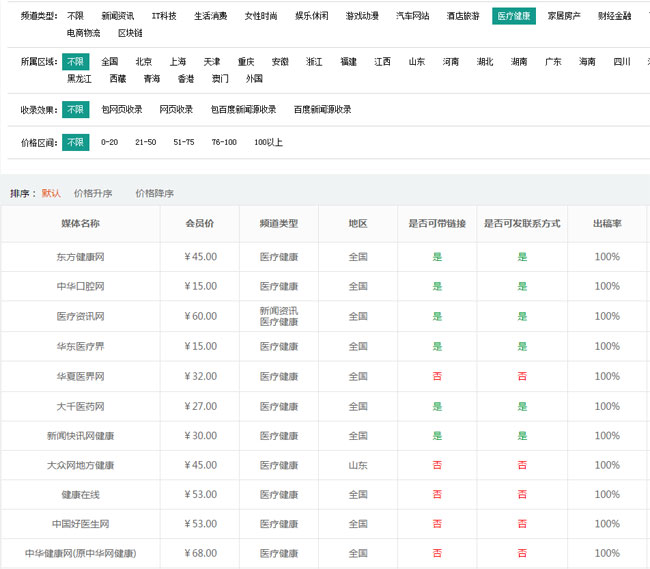This screenshot has height=569, width=650.
Task: Select 区块链 in channel types
Action: [130, 33]
